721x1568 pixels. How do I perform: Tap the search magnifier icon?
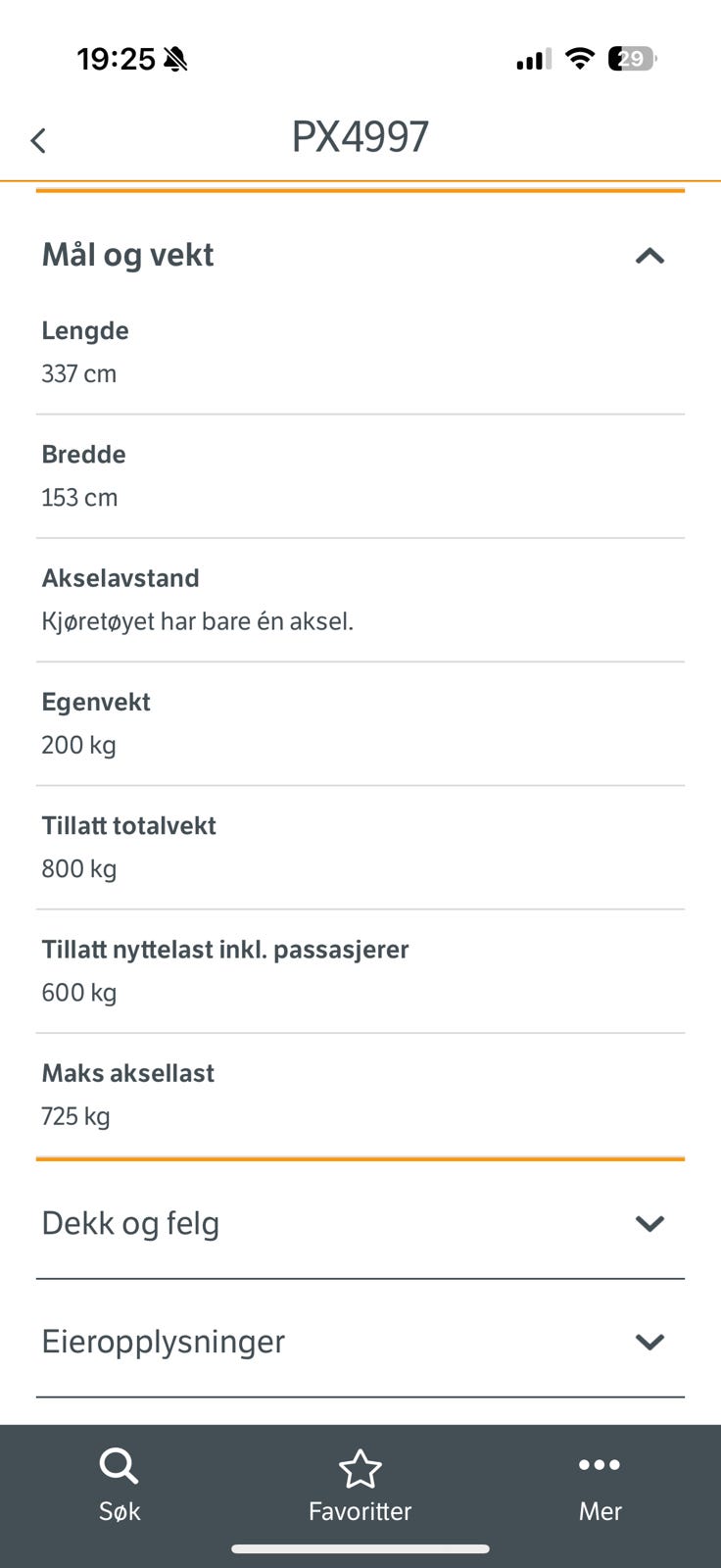click(119, 1466)
